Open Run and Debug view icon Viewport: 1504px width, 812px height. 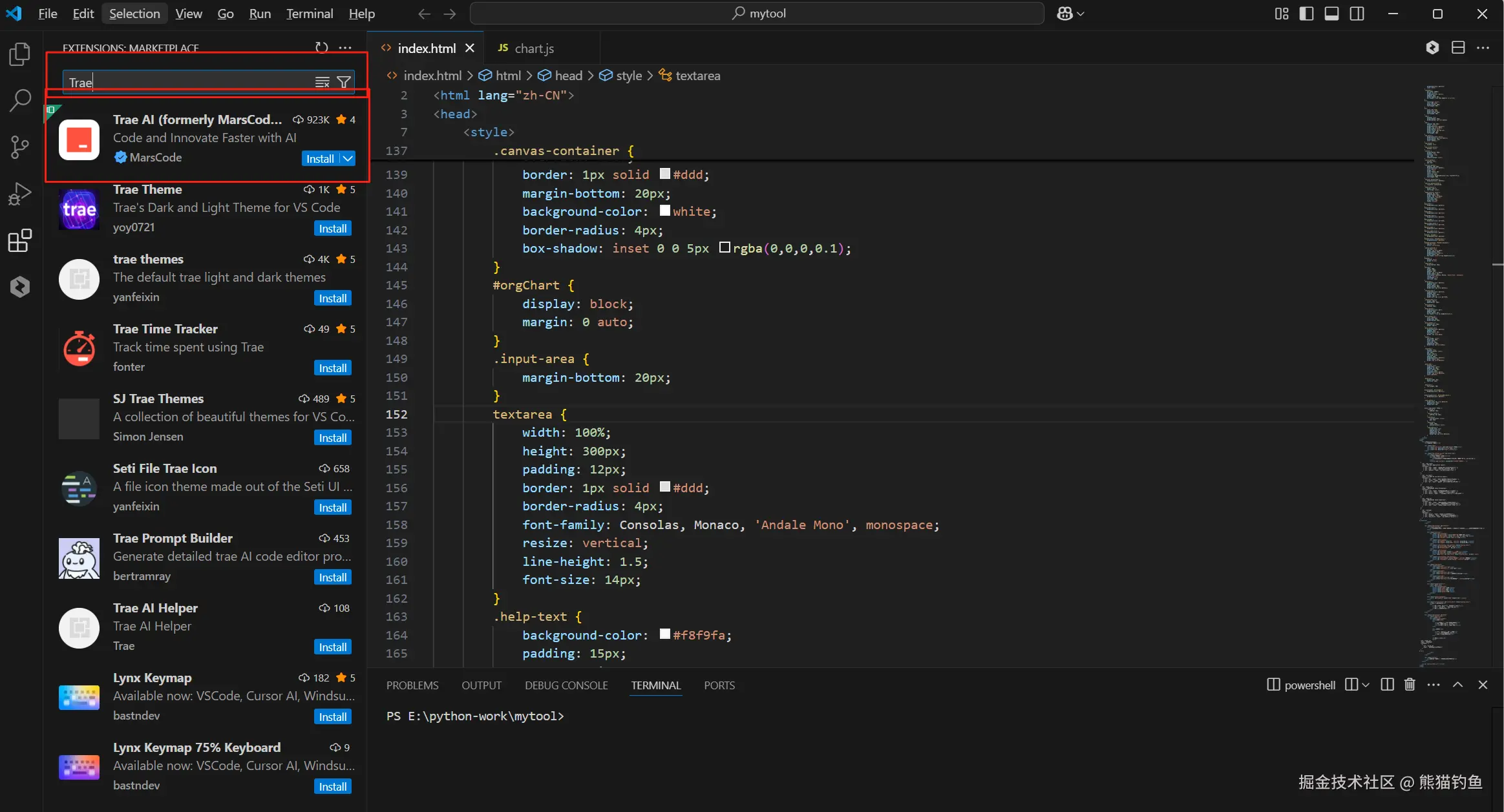(x=19, y=194)
